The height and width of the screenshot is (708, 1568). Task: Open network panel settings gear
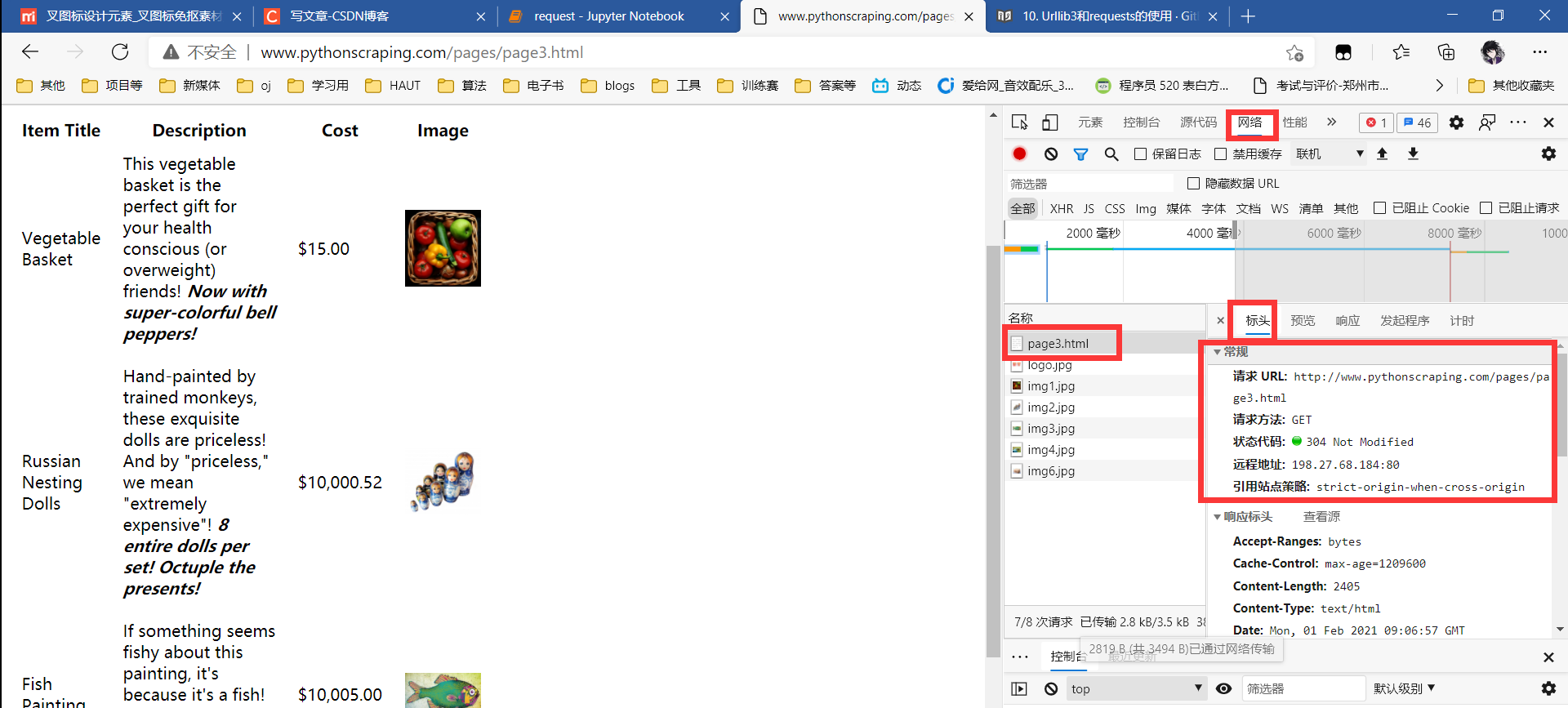(1548, 154)
